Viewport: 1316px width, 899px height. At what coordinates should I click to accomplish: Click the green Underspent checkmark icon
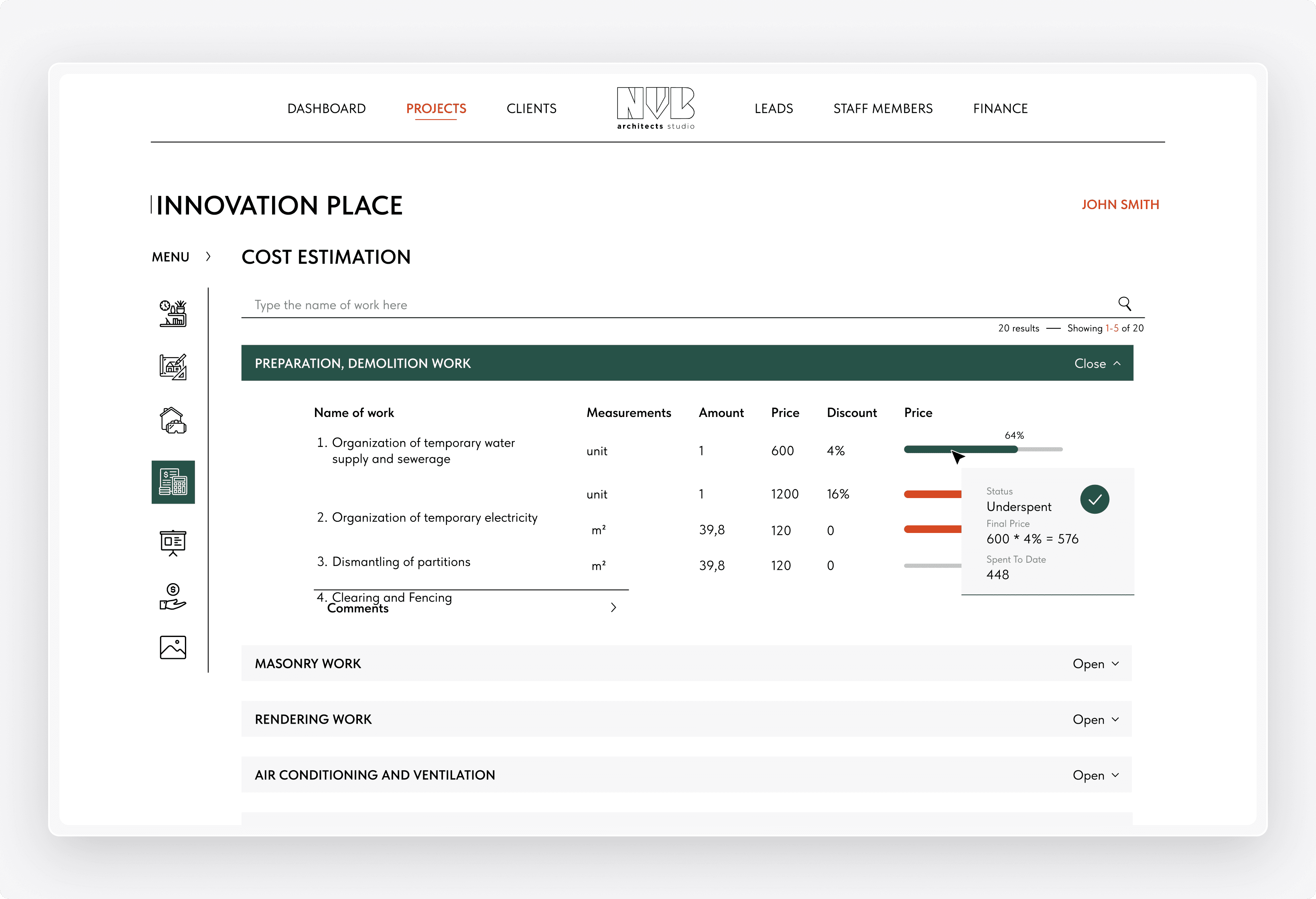tap(1095, 499)
